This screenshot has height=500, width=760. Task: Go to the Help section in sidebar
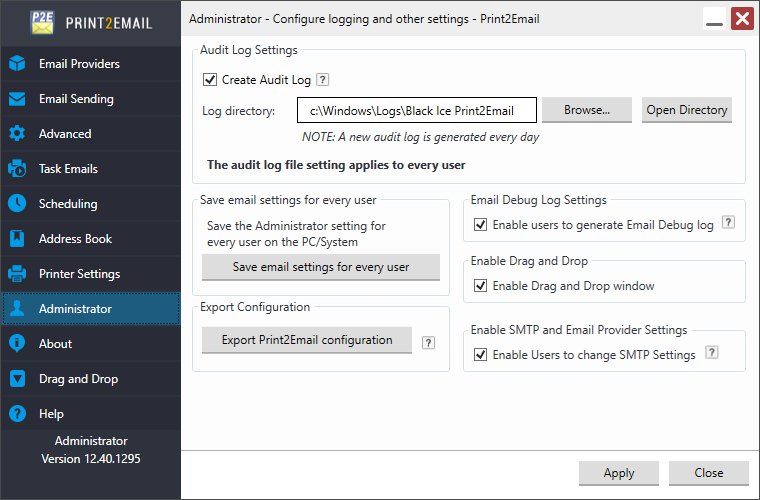(51, 414)
